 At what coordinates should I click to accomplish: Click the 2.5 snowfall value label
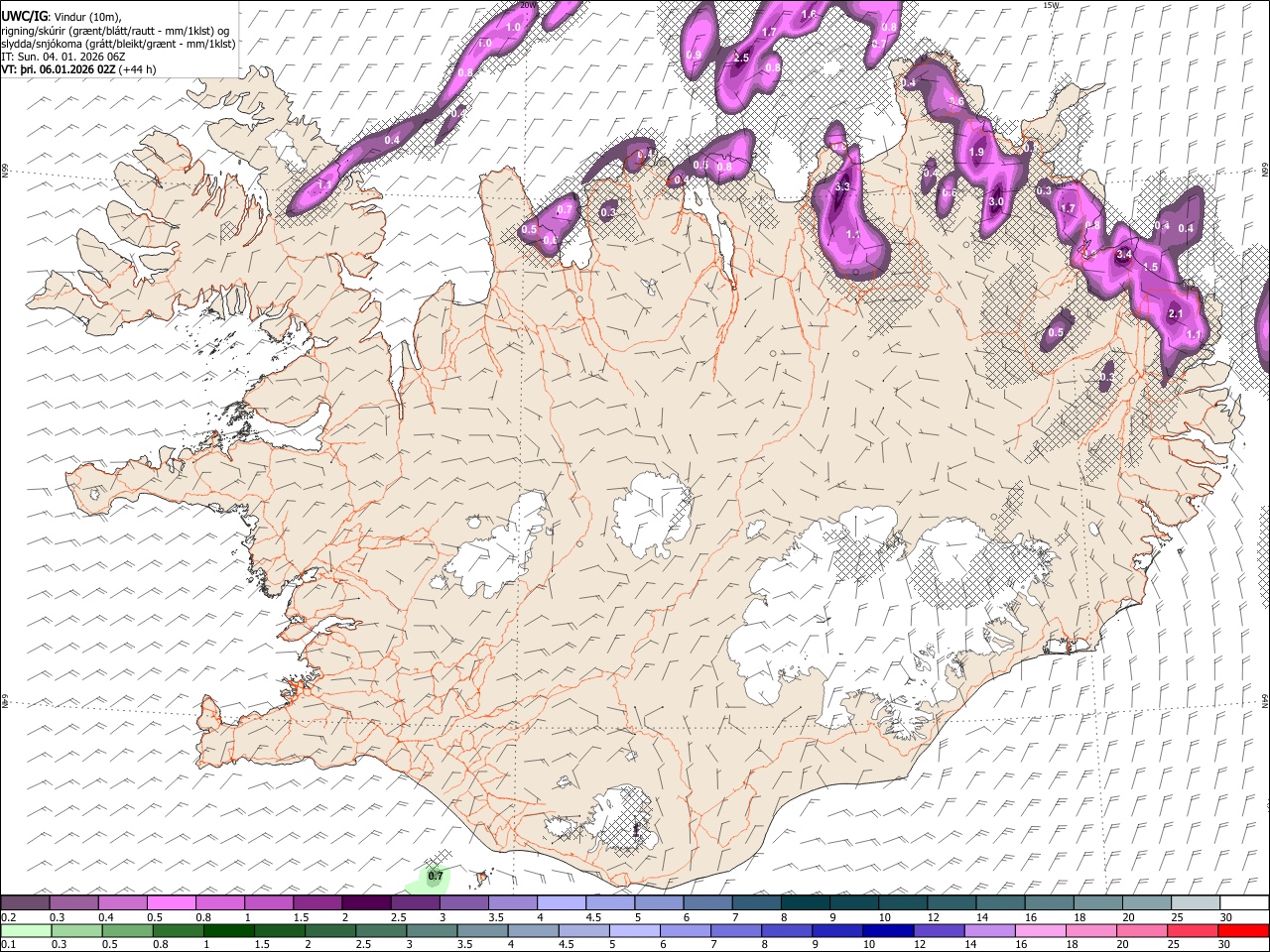point(741,59)
